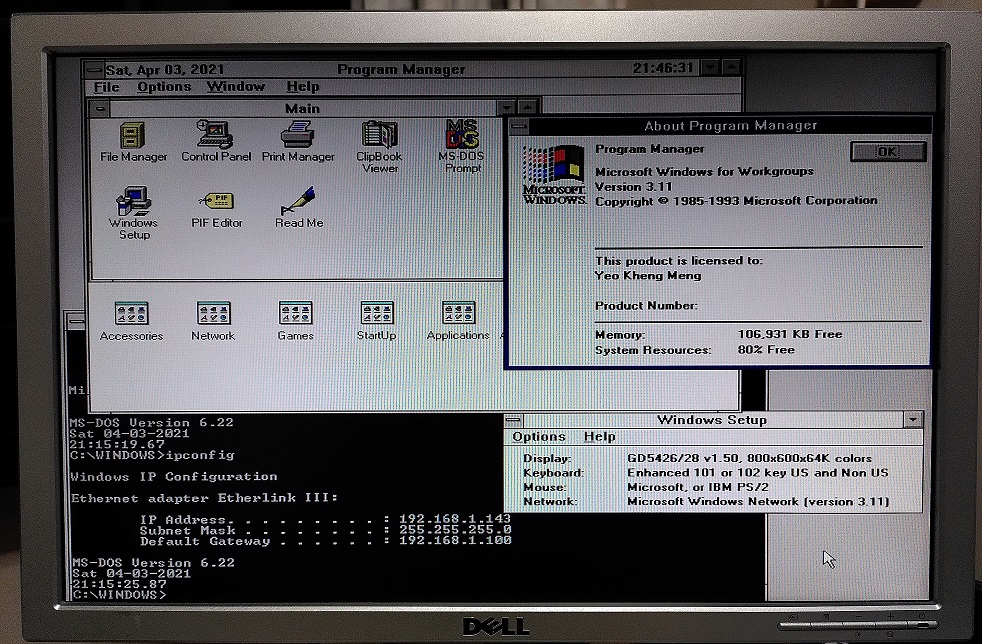This screenshot has height=644, width=982.
Task: Click the copyright line in About dialog
Action: click(736, 201)
